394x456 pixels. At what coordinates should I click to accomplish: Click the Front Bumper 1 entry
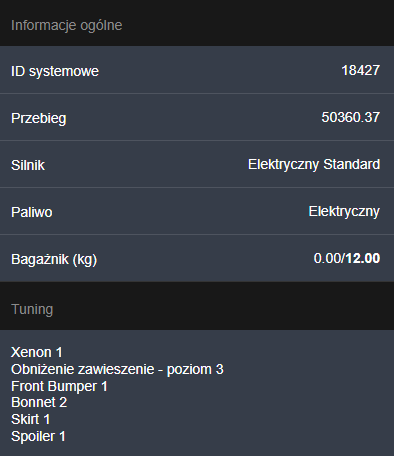[59, 386]
